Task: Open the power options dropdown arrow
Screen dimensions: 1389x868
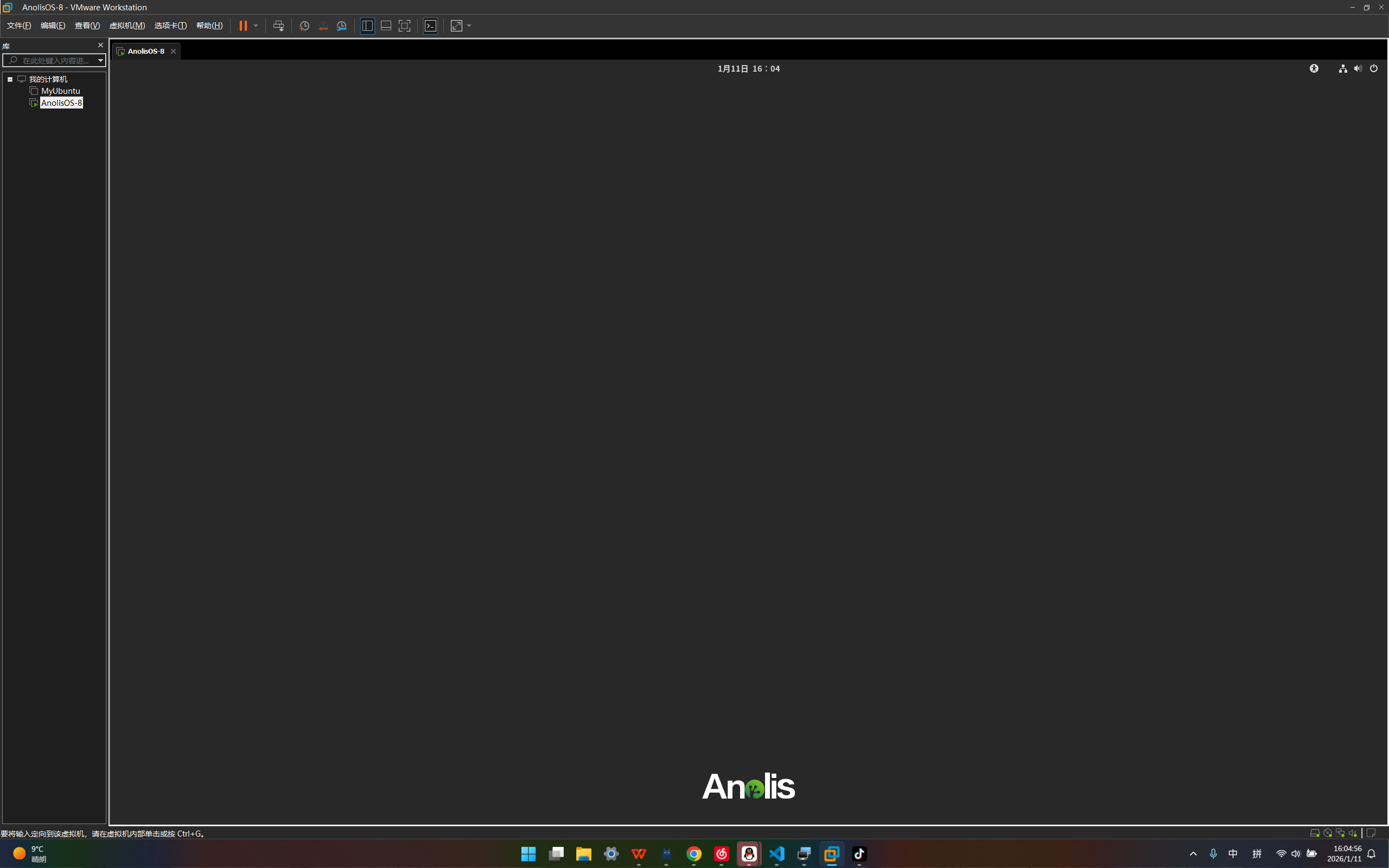Action: (256, 26)
